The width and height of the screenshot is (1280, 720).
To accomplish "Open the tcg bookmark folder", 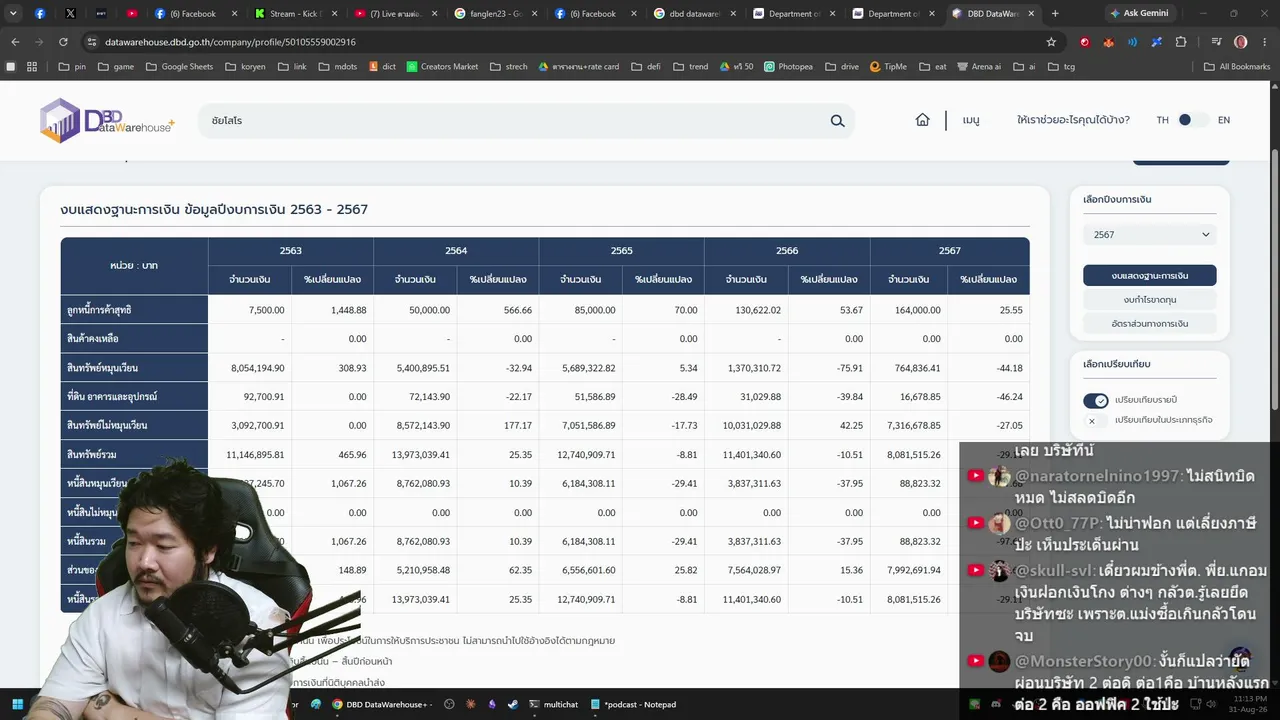I will 1061,67.
